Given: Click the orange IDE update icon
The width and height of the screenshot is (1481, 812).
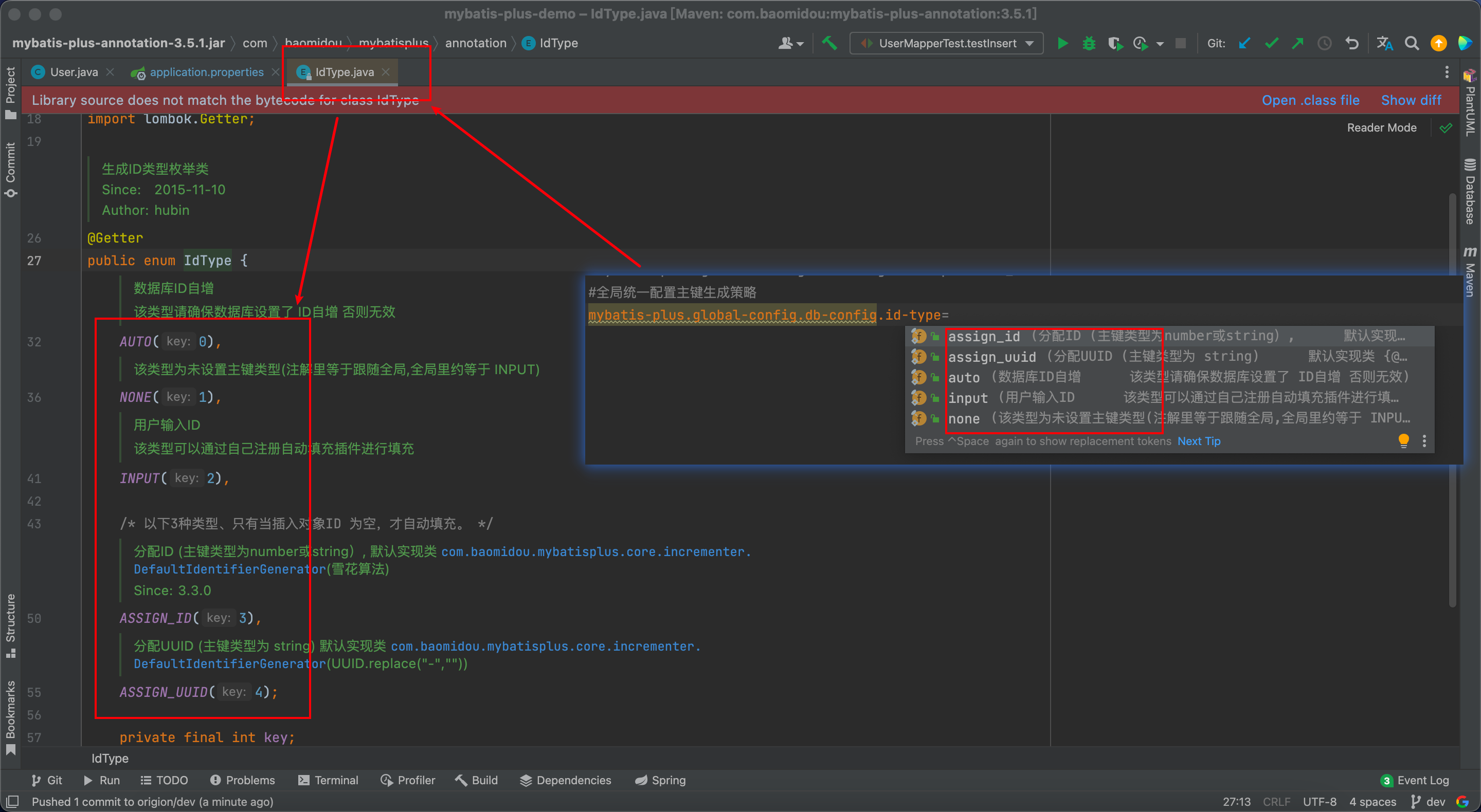Looking at the screenshot, I should tap(1438, 44).
